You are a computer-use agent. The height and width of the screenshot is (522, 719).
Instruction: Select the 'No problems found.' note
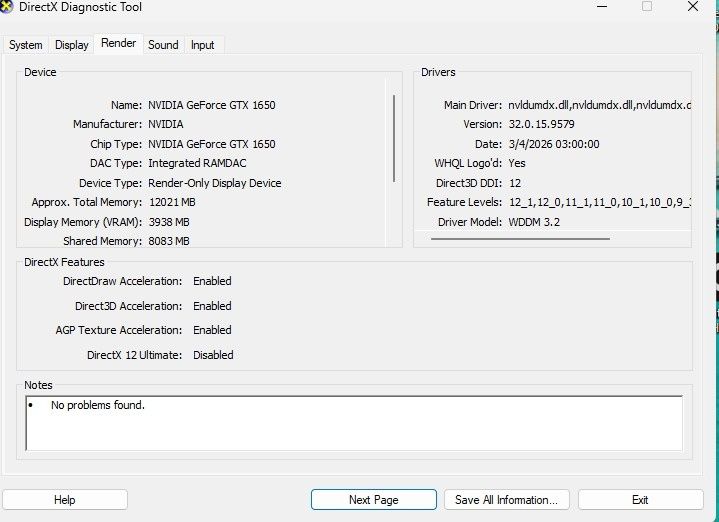pyautogui.click(x=98, y=405)
